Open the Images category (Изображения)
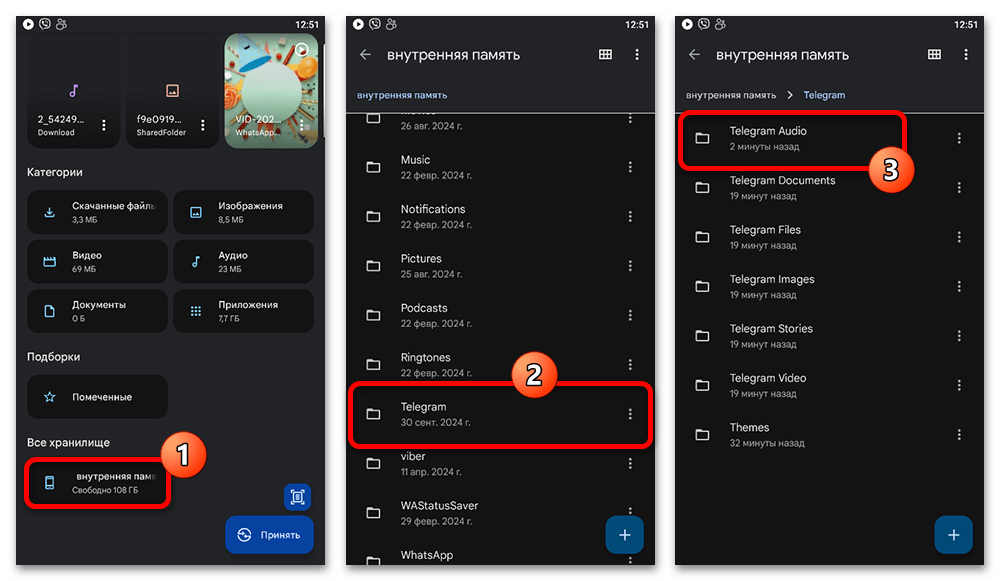This screenshot has height=581, width=1000. pos(243,212)
